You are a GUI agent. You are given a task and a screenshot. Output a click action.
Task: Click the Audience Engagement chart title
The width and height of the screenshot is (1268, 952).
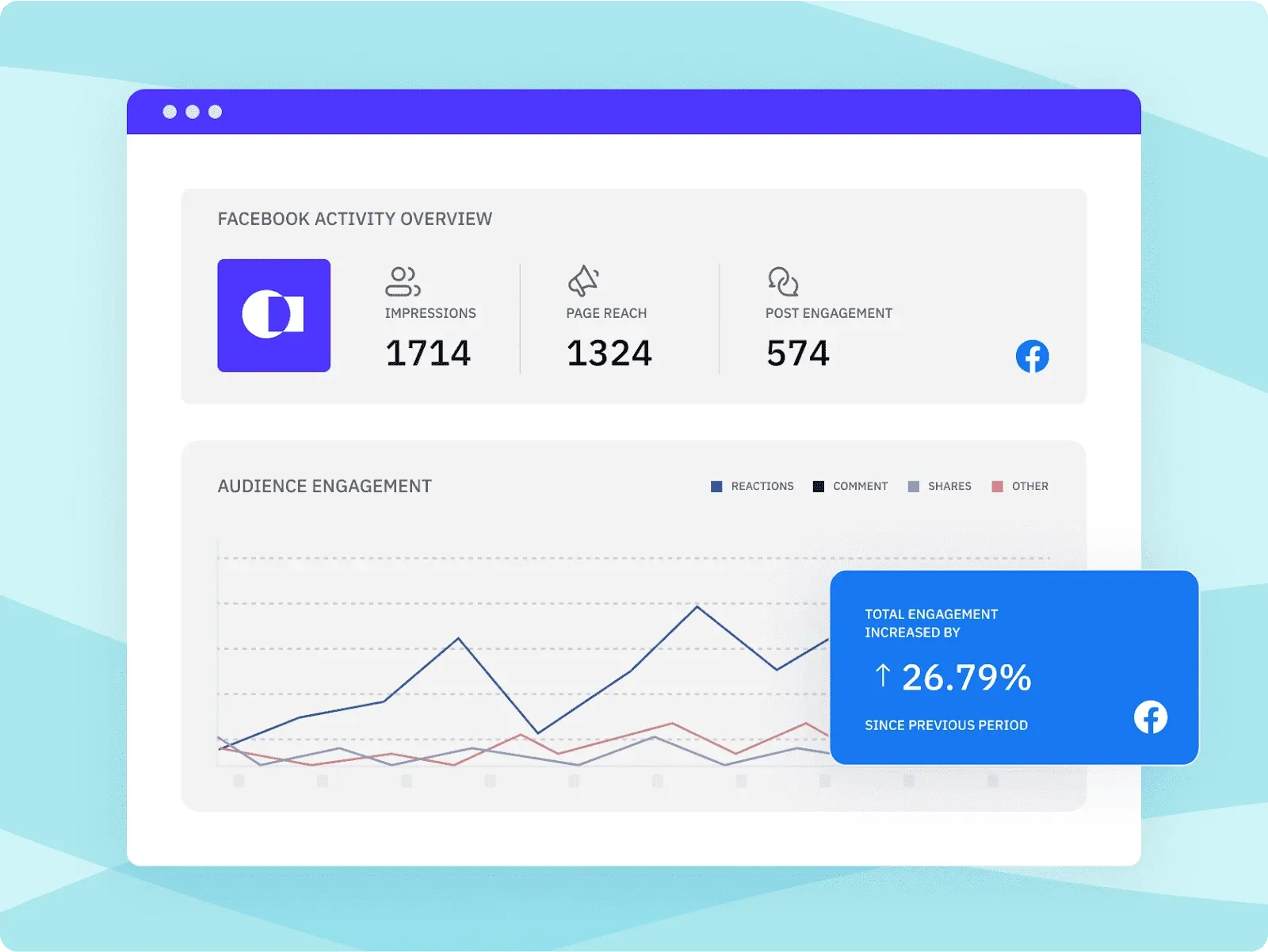click(325, 487)
